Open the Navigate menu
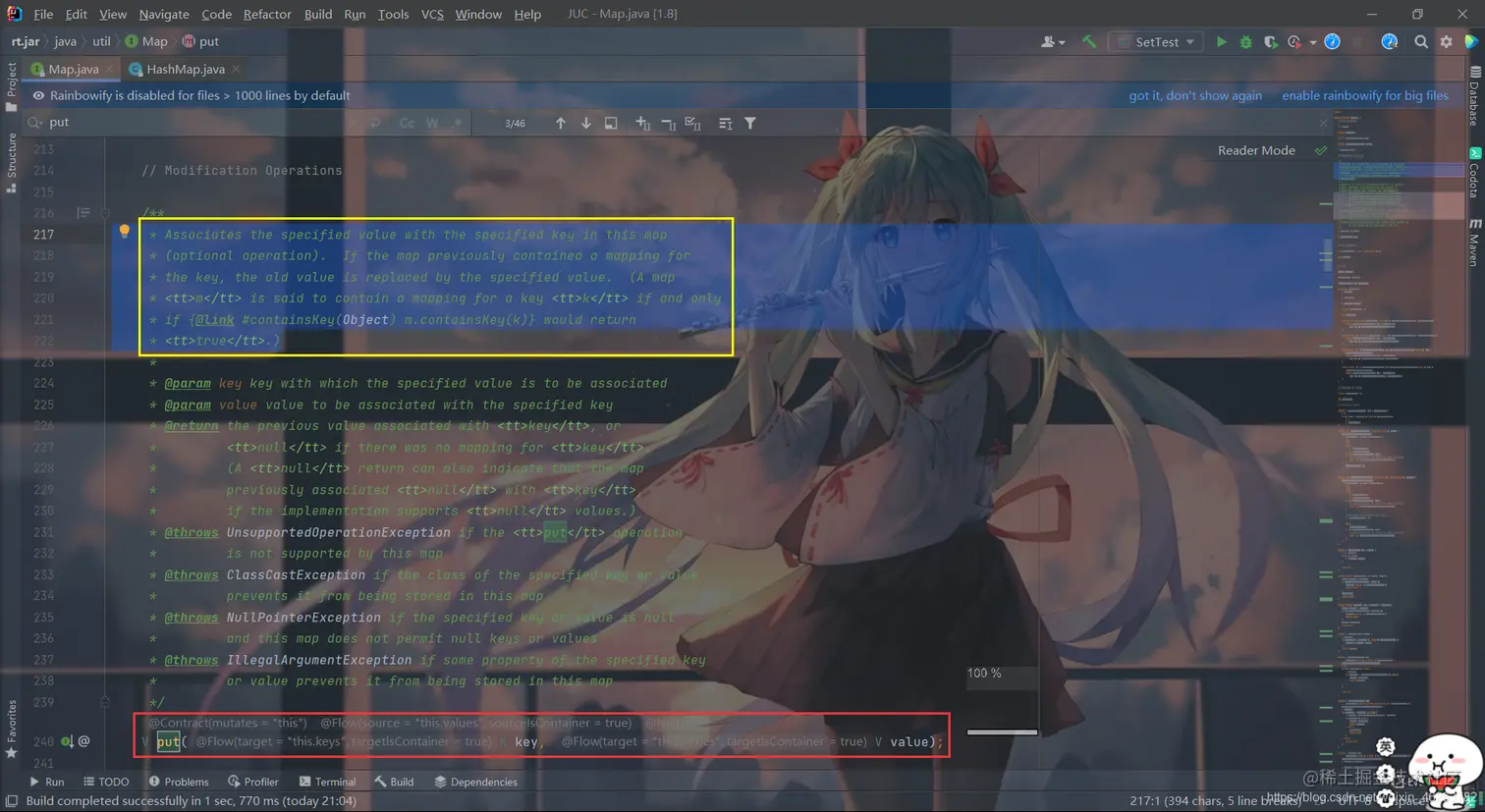 pyautogui.click(x=164, y=14)
